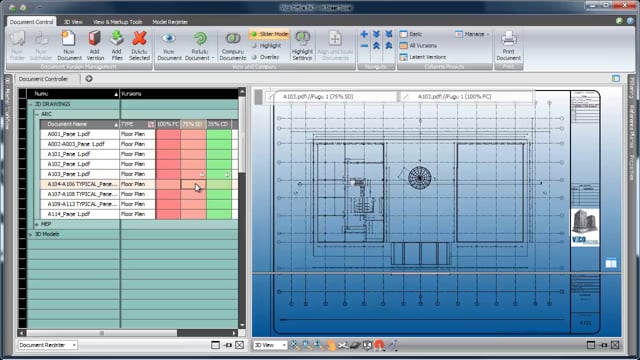Click the 25% CD green cell for A101
This screenshot has width=640, height=360.
[x=219, y=154]
